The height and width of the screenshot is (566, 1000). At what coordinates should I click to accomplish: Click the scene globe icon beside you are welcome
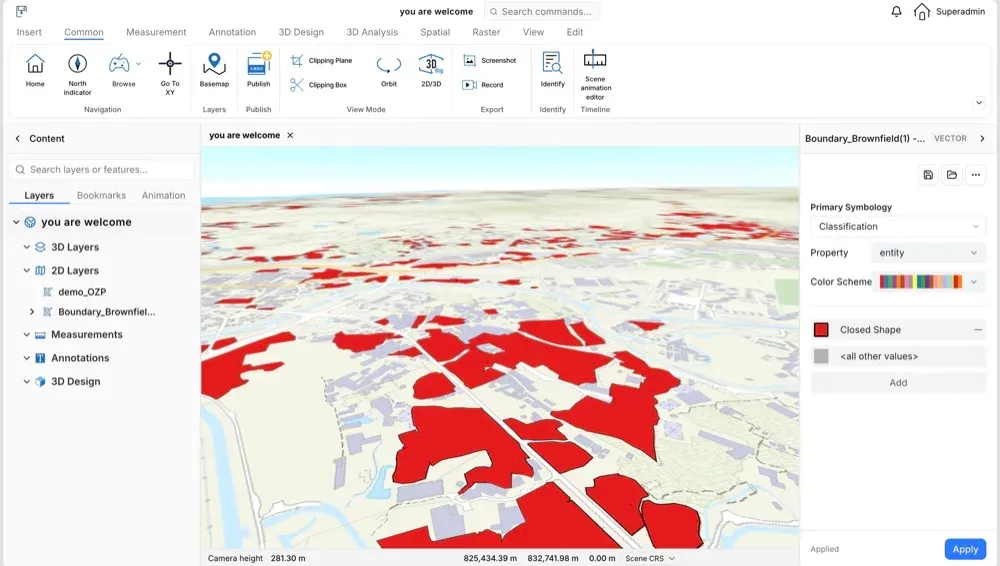pos(30,222)
